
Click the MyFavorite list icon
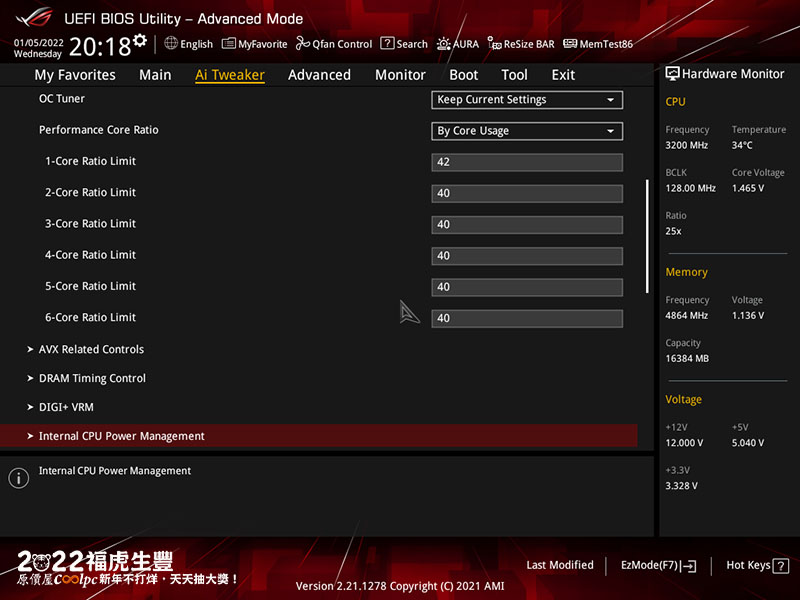[x=229, y=44]
